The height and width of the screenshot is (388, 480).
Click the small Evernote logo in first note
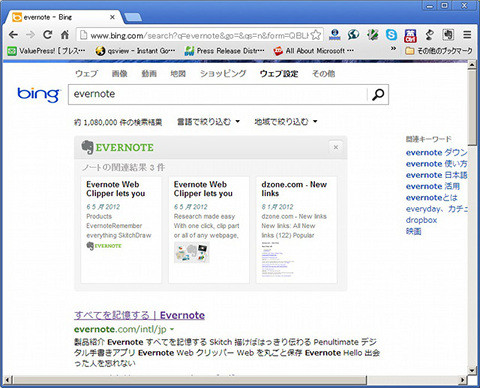[104, 246]
